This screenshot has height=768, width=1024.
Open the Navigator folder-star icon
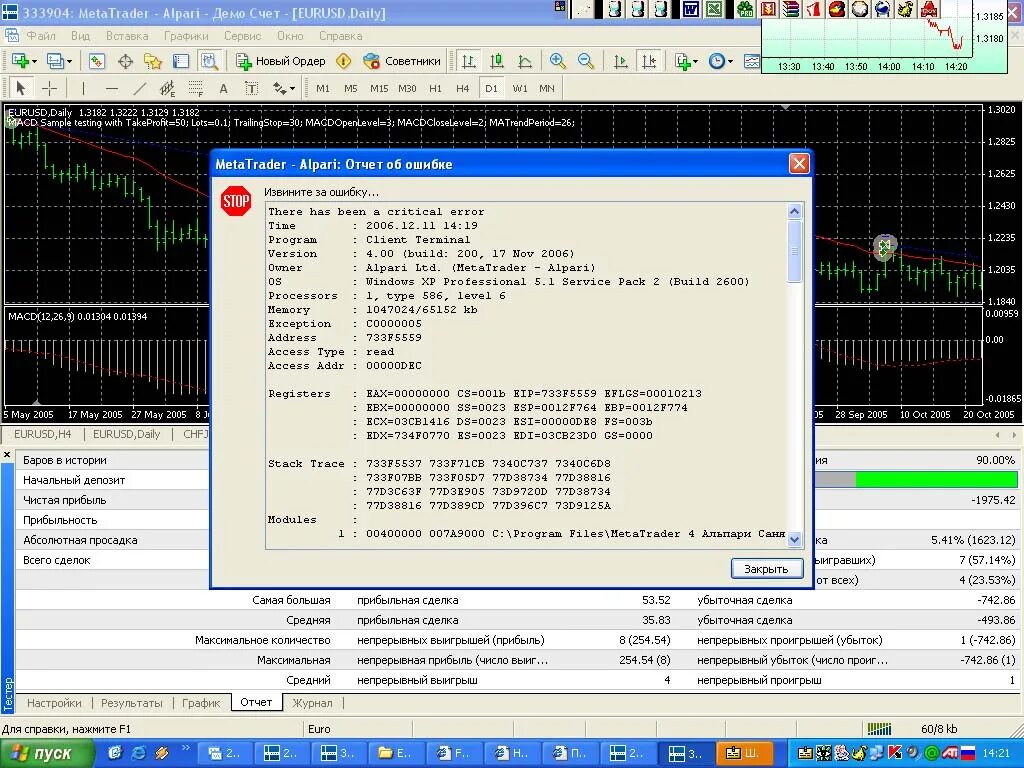153,61
